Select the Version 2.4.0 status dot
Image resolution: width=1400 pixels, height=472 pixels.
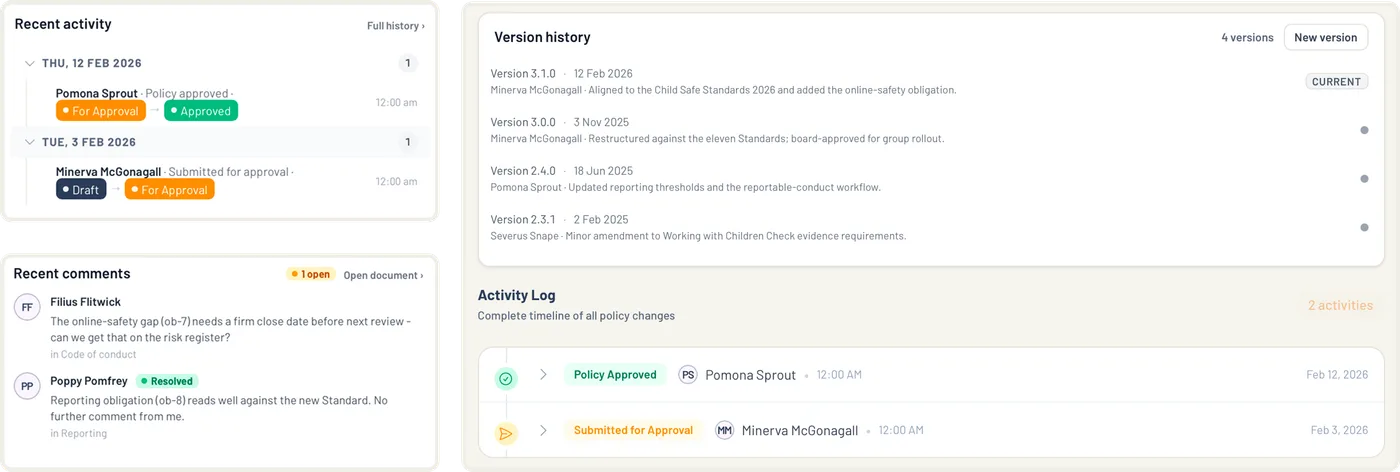click(x=1364, y=179)
